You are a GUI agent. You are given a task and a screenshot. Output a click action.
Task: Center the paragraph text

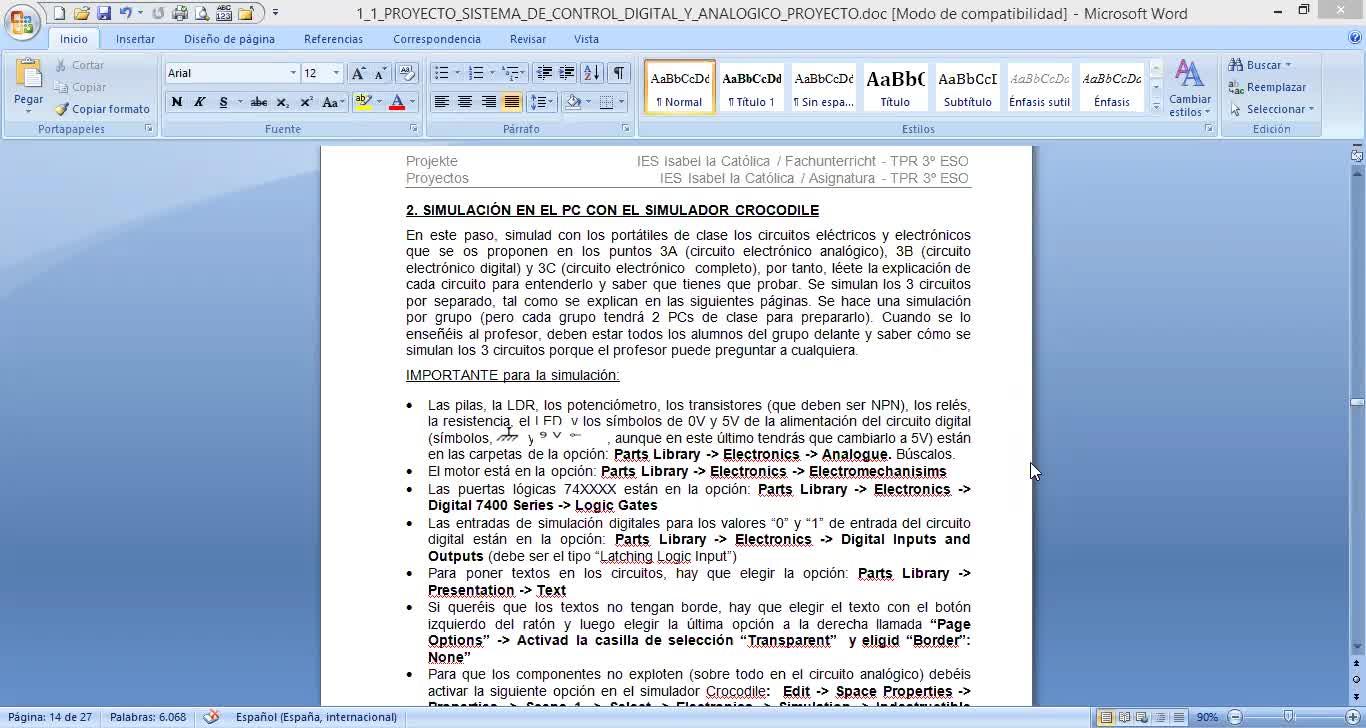465,102
